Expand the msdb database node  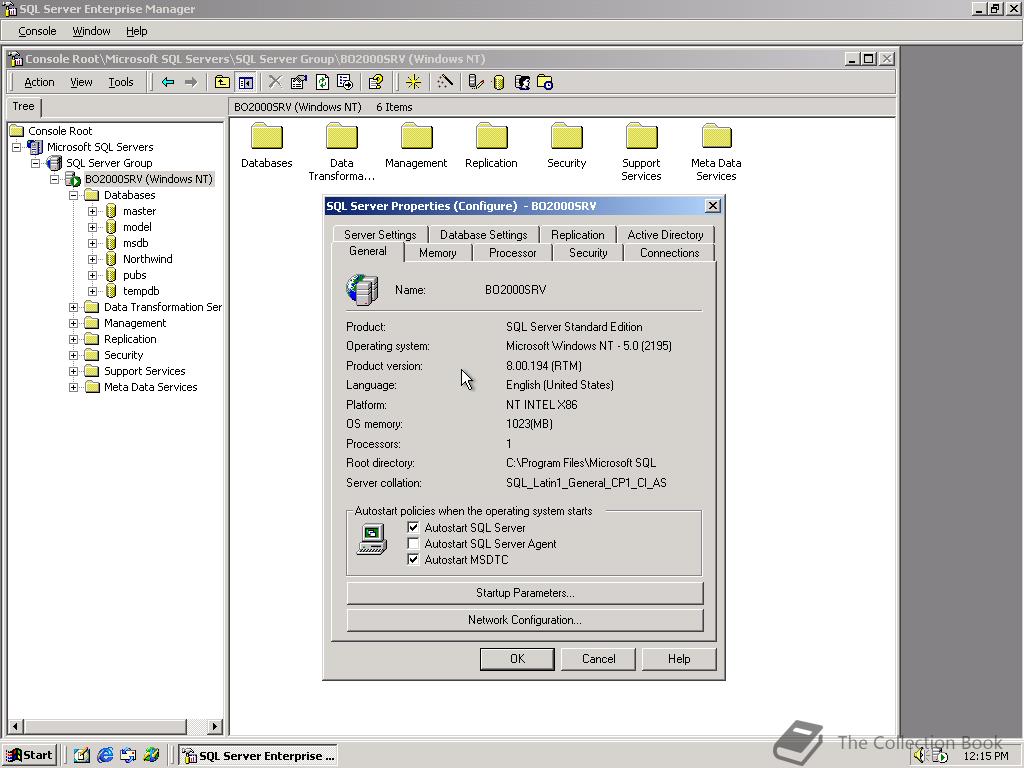(92, 243)
